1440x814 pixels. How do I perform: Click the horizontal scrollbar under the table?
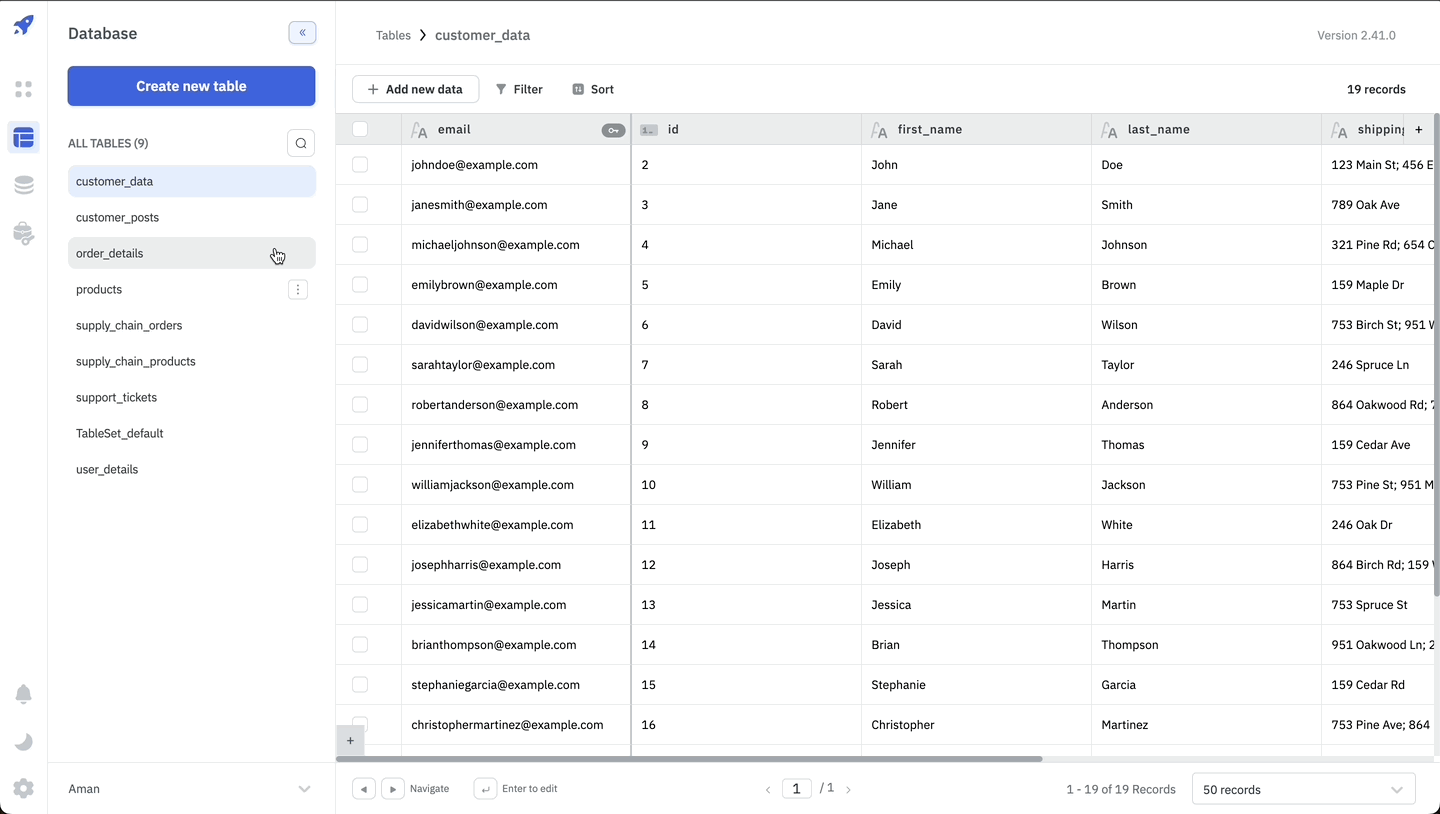tap(690, 759)
